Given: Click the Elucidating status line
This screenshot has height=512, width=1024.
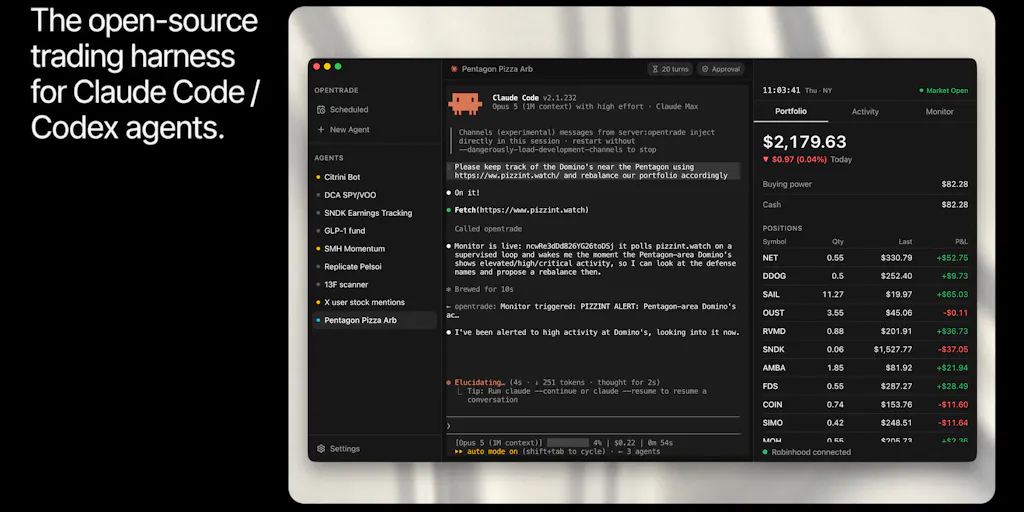Looking at the screenshot, I should click(x=553, y=383).
